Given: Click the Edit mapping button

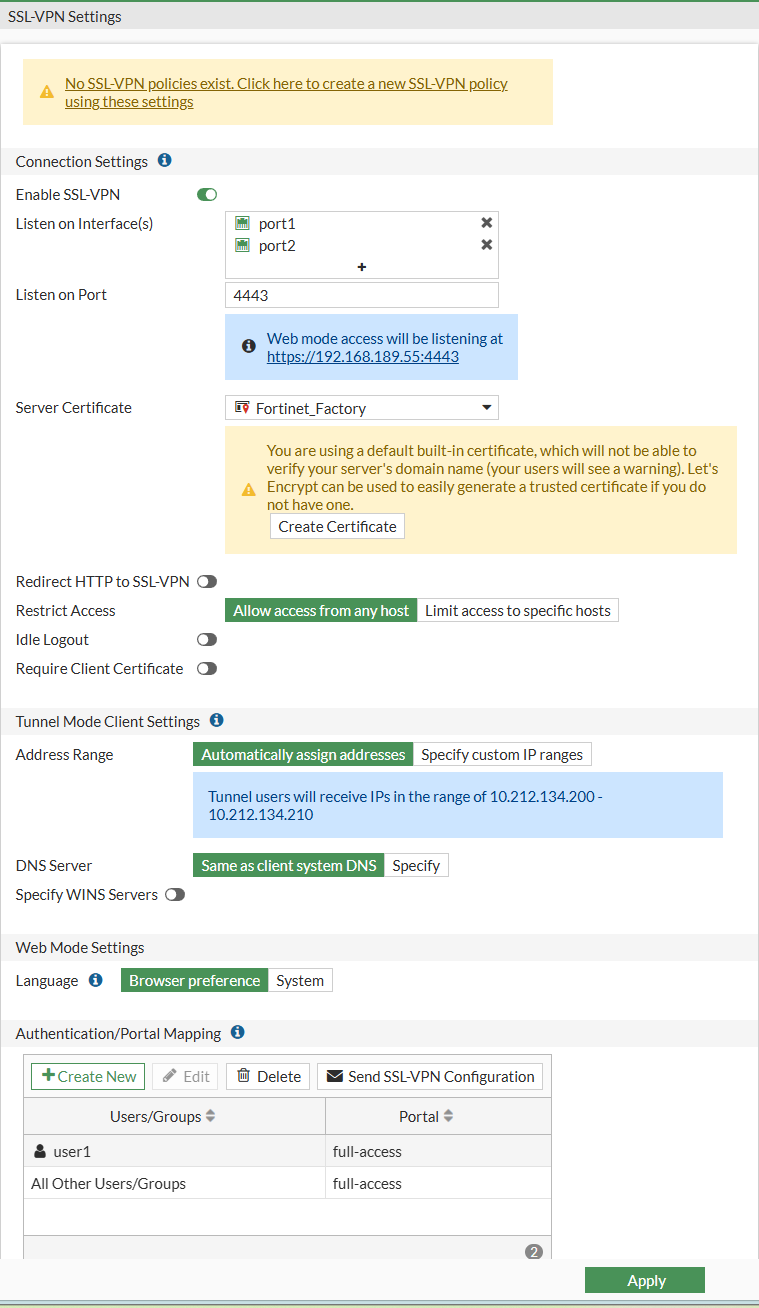Looking at the screenshot, I should coord(185,1076).
